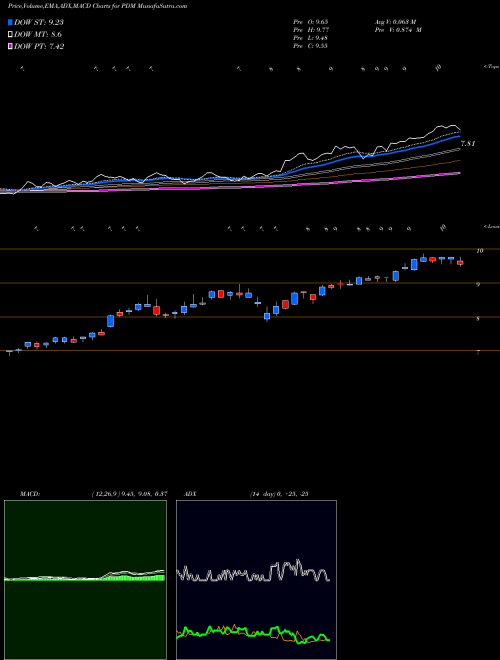Click the price axis label 7

point(478,353)
